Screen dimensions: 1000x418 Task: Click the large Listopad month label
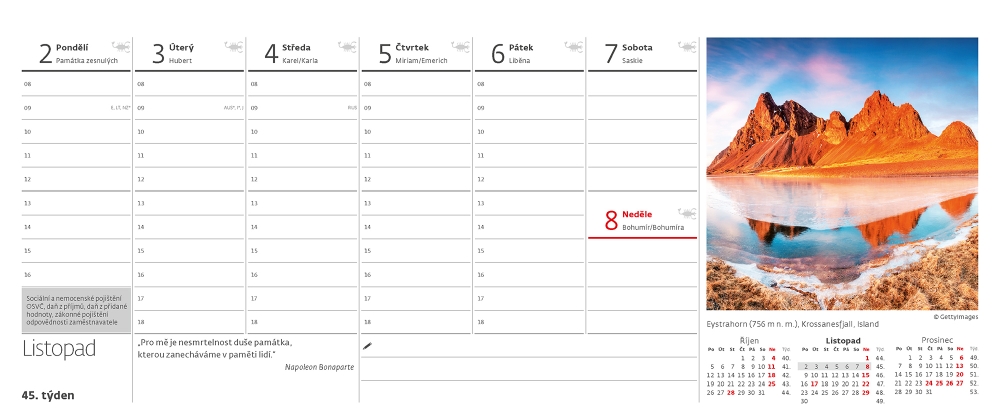click(x=58, y=349)
